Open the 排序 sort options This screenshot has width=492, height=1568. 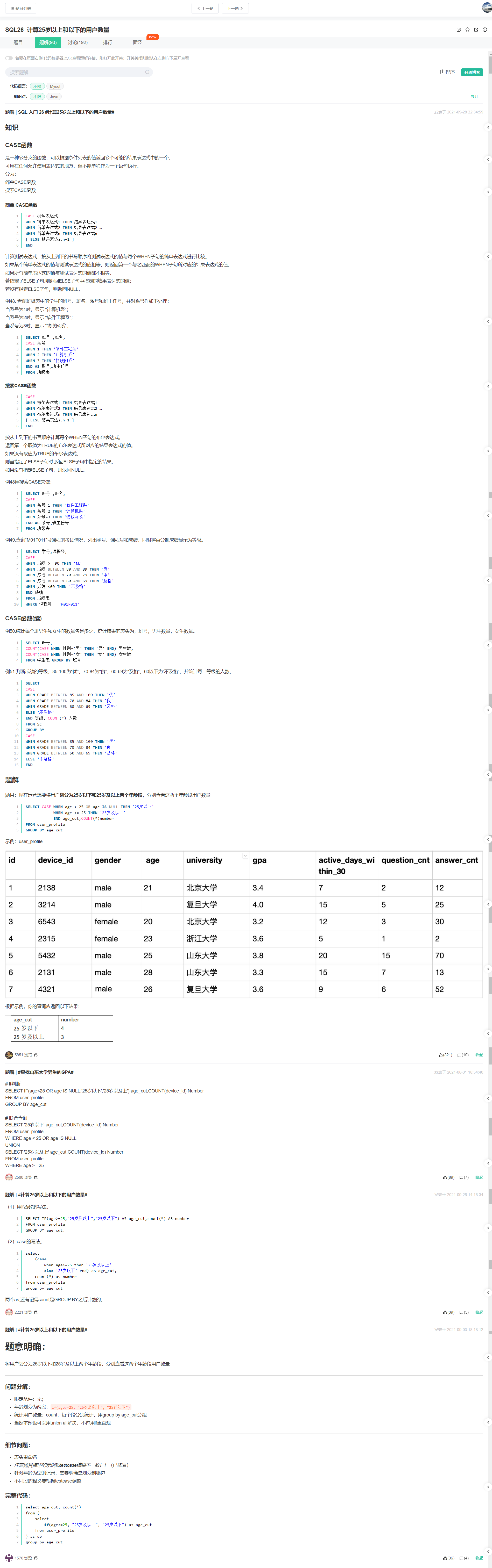pyautogui.click(x=447, y=72)
